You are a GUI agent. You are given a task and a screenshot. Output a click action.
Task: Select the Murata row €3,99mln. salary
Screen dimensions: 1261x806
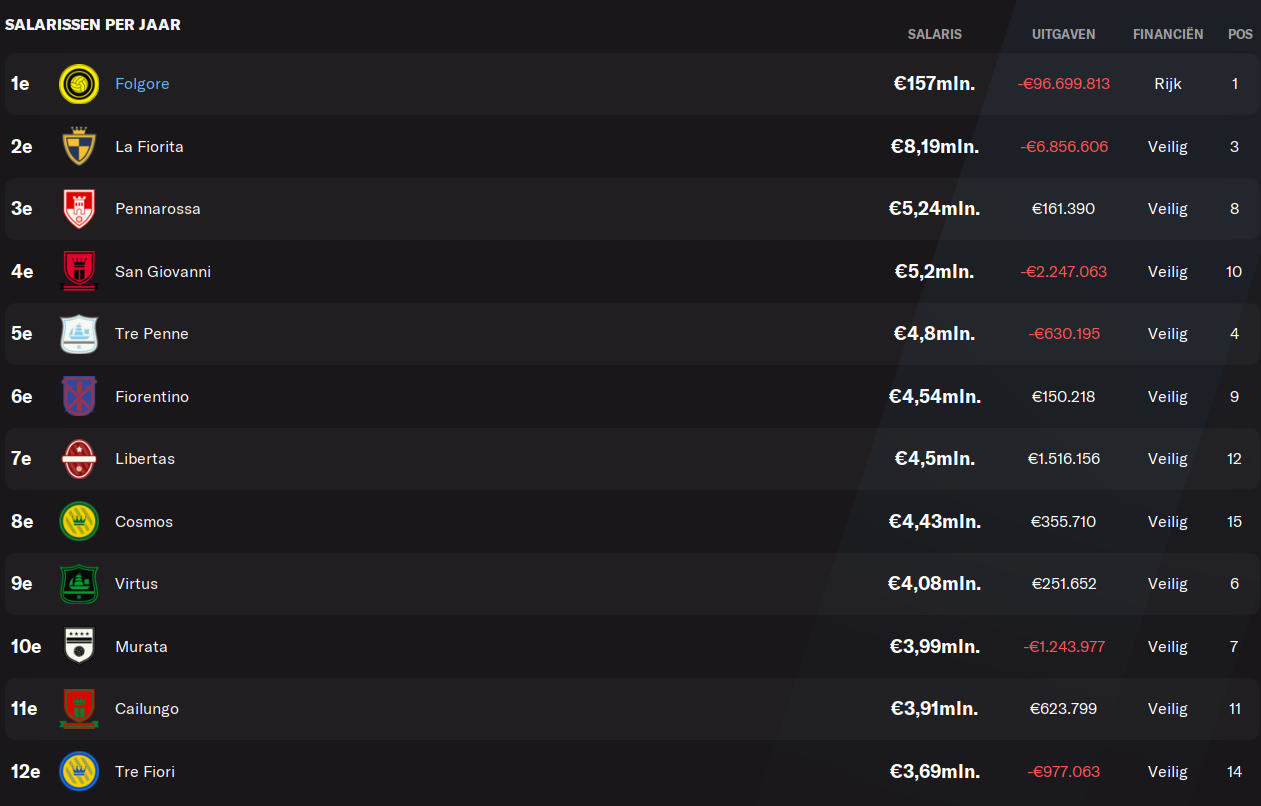934,646
